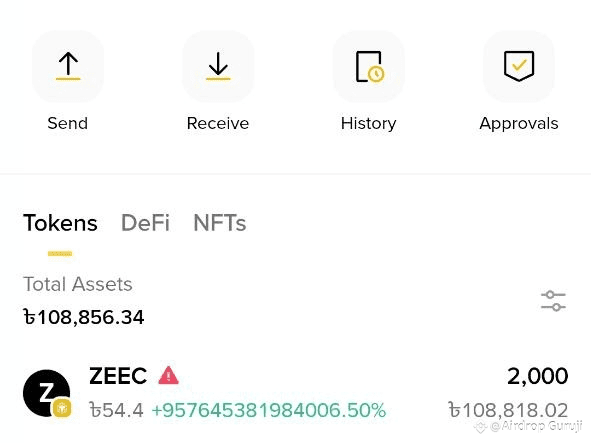Tap the ZEEC black coin logo
591x443 pixels.
pyautogui.click(x=47, y=393)
